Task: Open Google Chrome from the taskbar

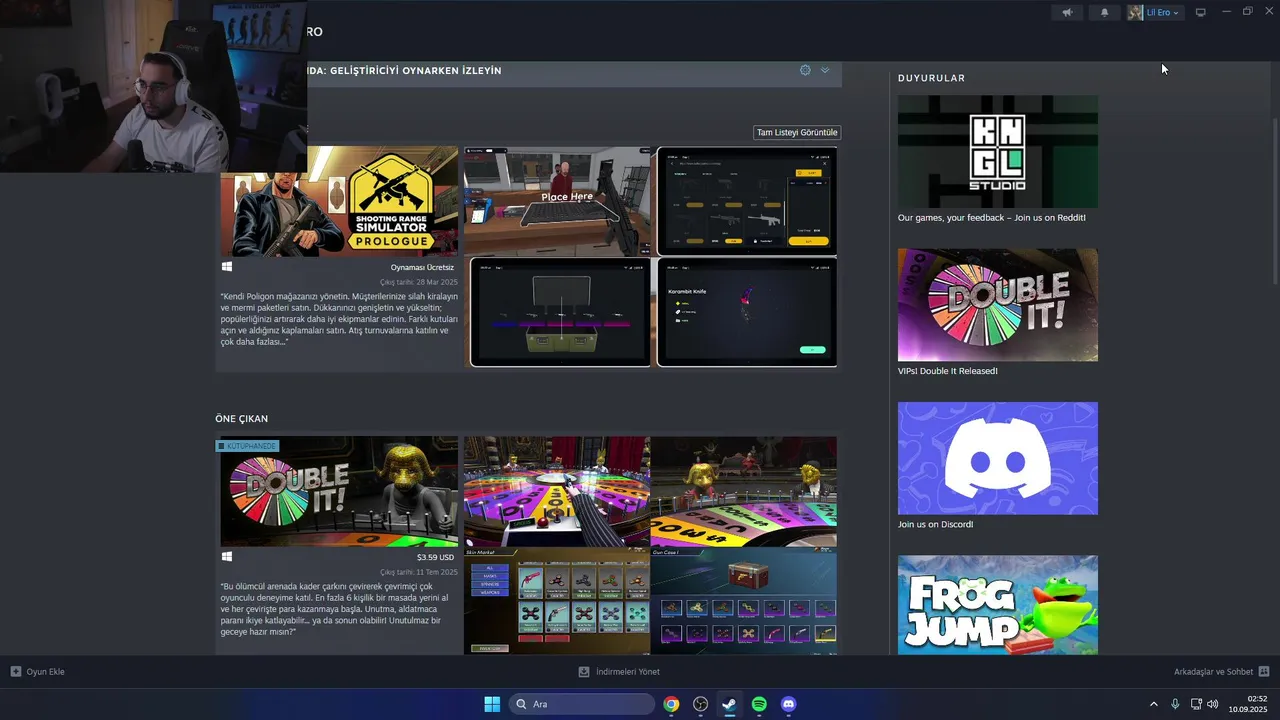Action: [x=671, y=704]
